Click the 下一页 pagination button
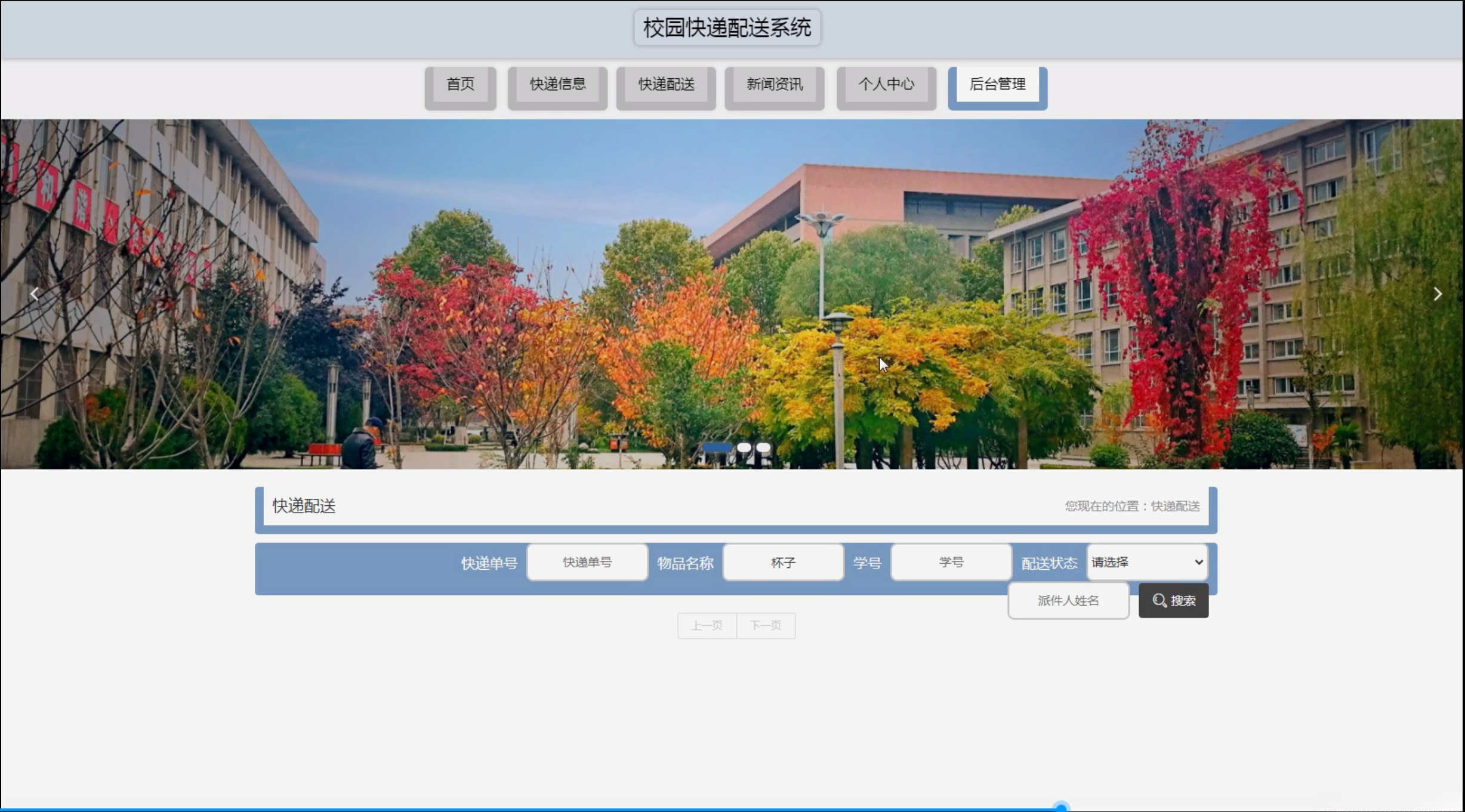 tap(766, 625)
